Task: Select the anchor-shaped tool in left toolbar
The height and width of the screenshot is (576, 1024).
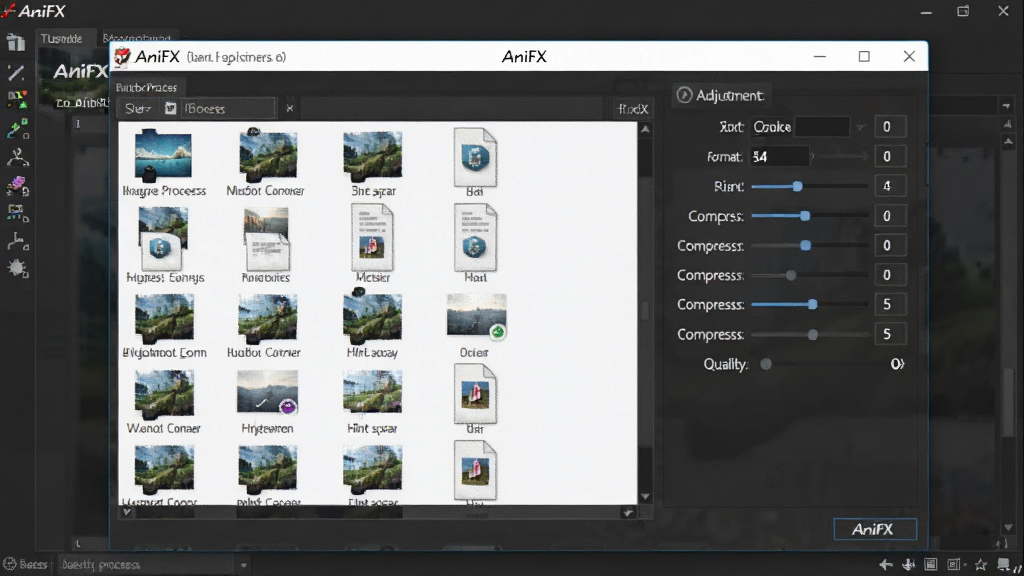Action: tap(17, 157)
